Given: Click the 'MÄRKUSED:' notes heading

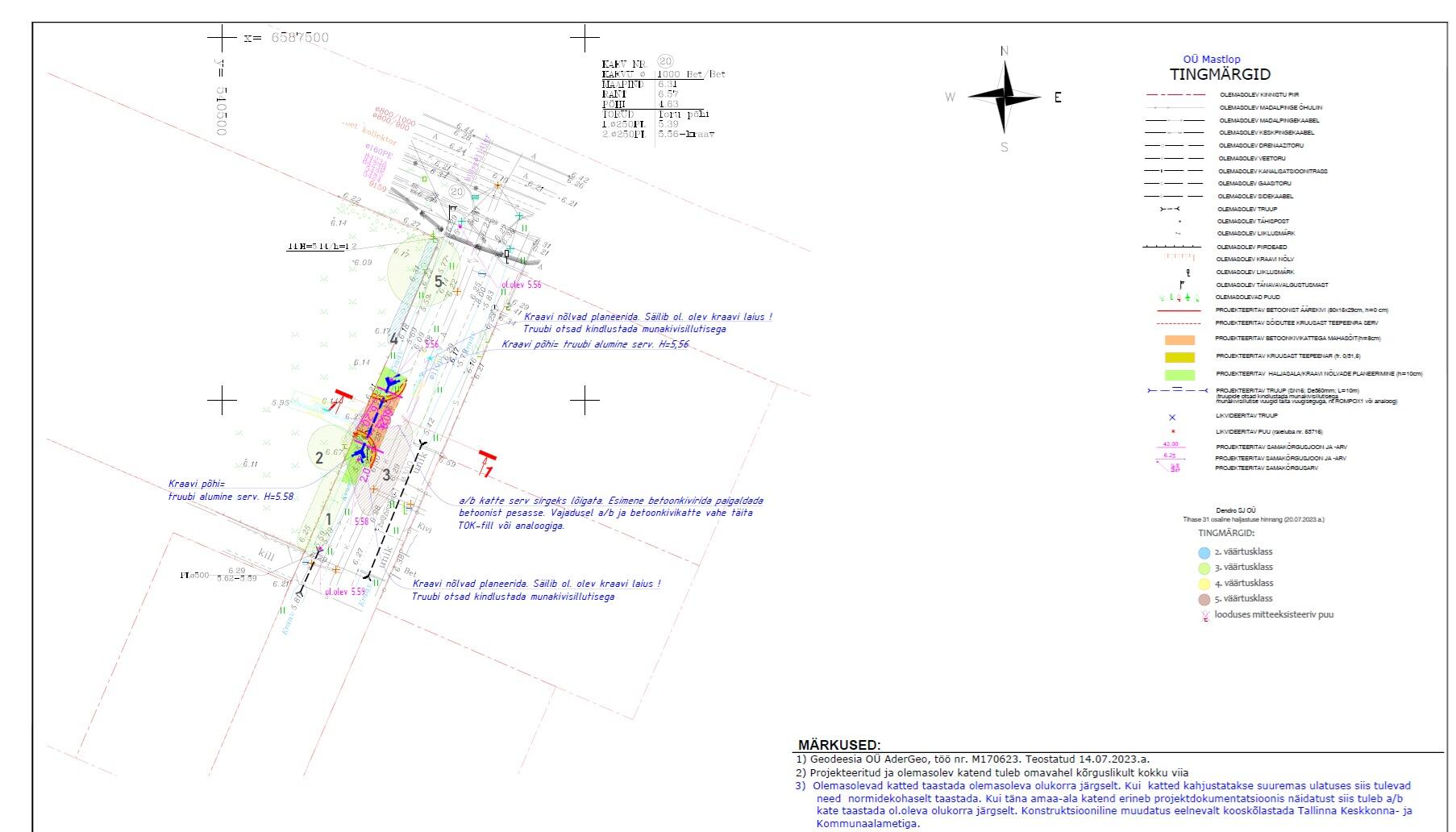Looking at the screenshot, I should (x=839, y=745).
